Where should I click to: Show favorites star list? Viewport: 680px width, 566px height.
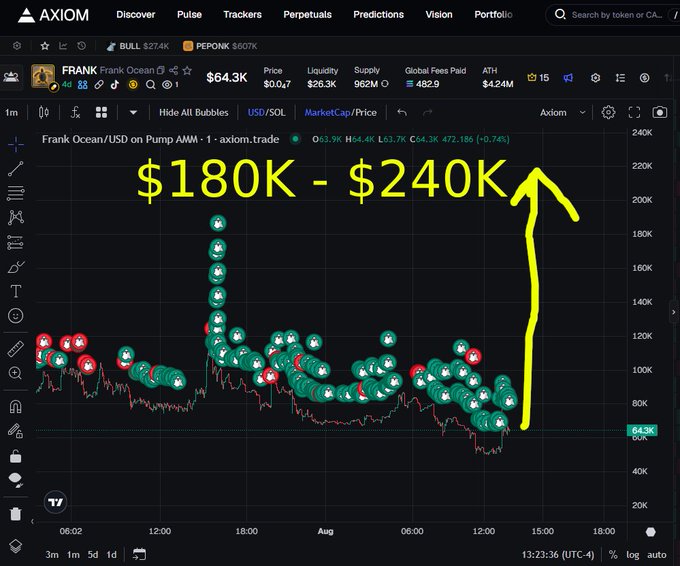pos(45,46)
